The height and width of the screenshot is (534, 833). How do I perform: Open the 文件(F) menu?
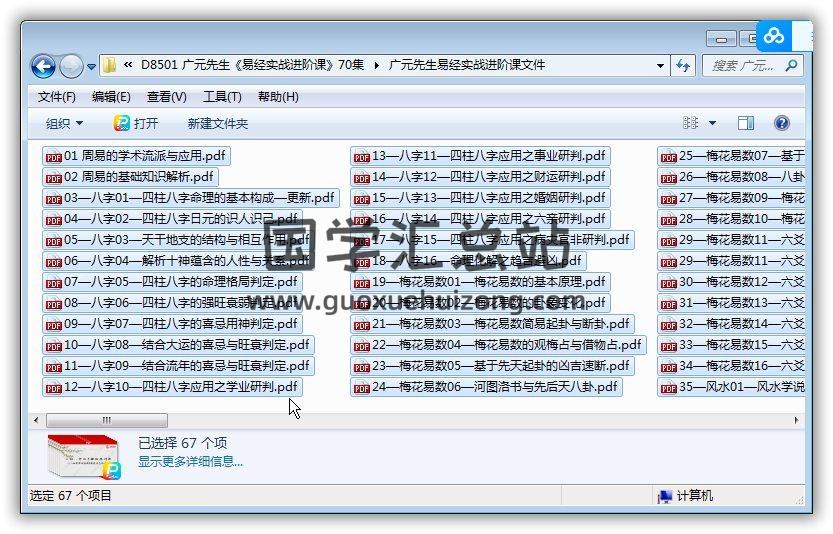57,97
